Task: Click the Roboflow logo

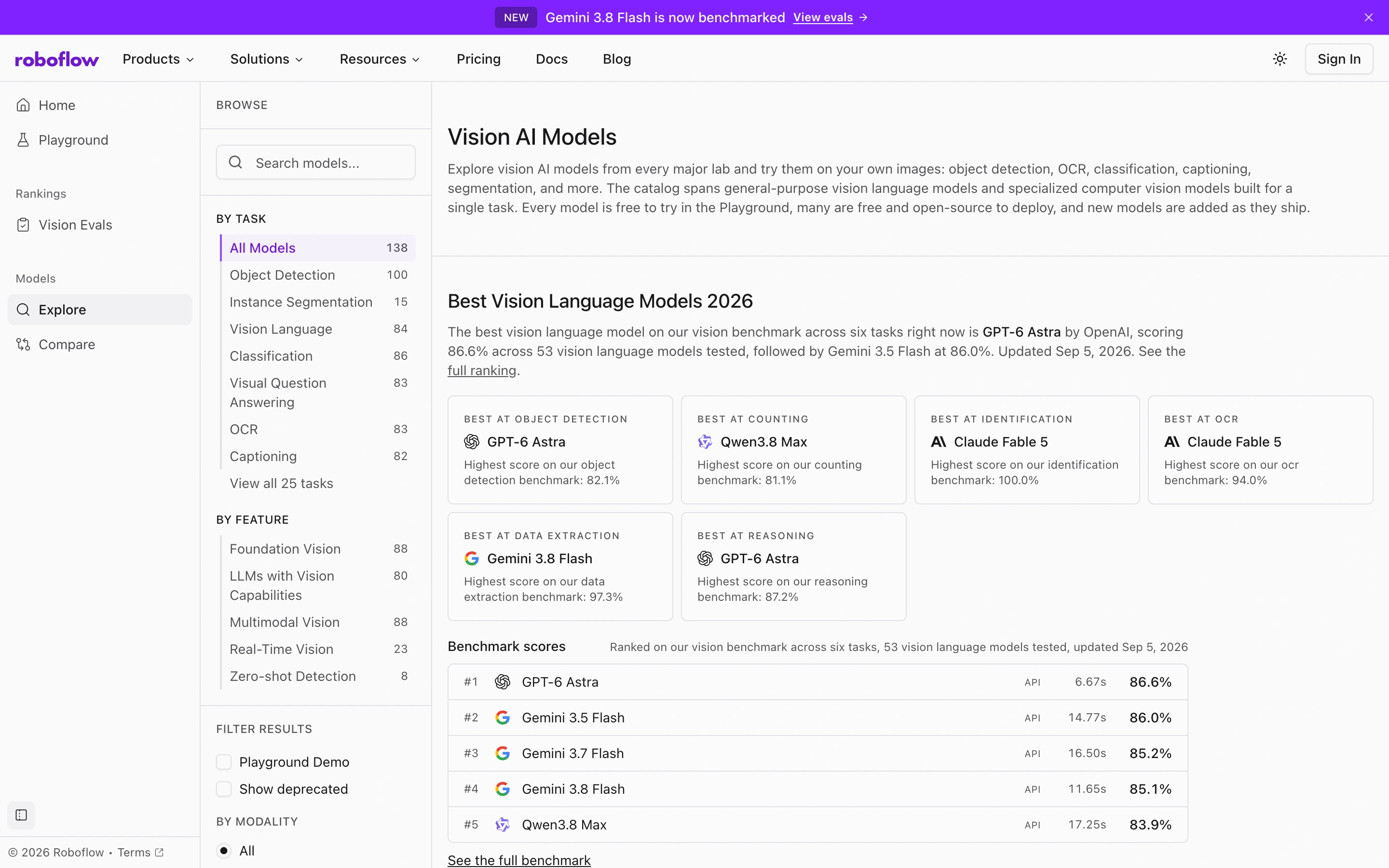Action: coord(57,59)
